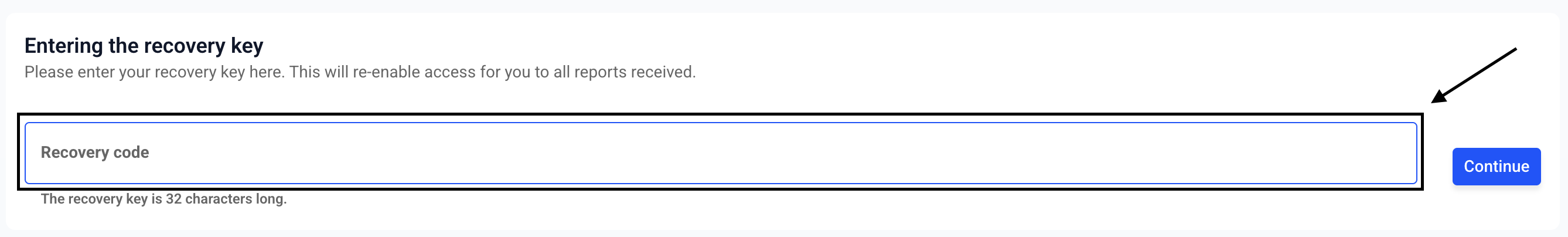Select the word "Continue" on the button
Viewport: 1568px width, 237px height.
click(x=1495, y=167)
